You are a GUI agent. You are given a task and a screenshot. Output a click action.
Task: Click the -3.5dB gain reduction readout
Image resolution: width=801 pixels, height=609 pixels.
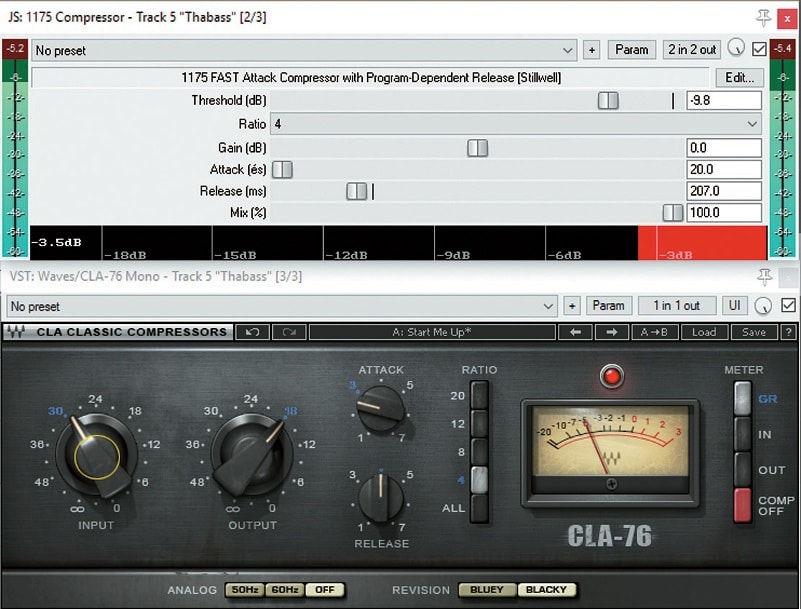[x=57, y=243]
